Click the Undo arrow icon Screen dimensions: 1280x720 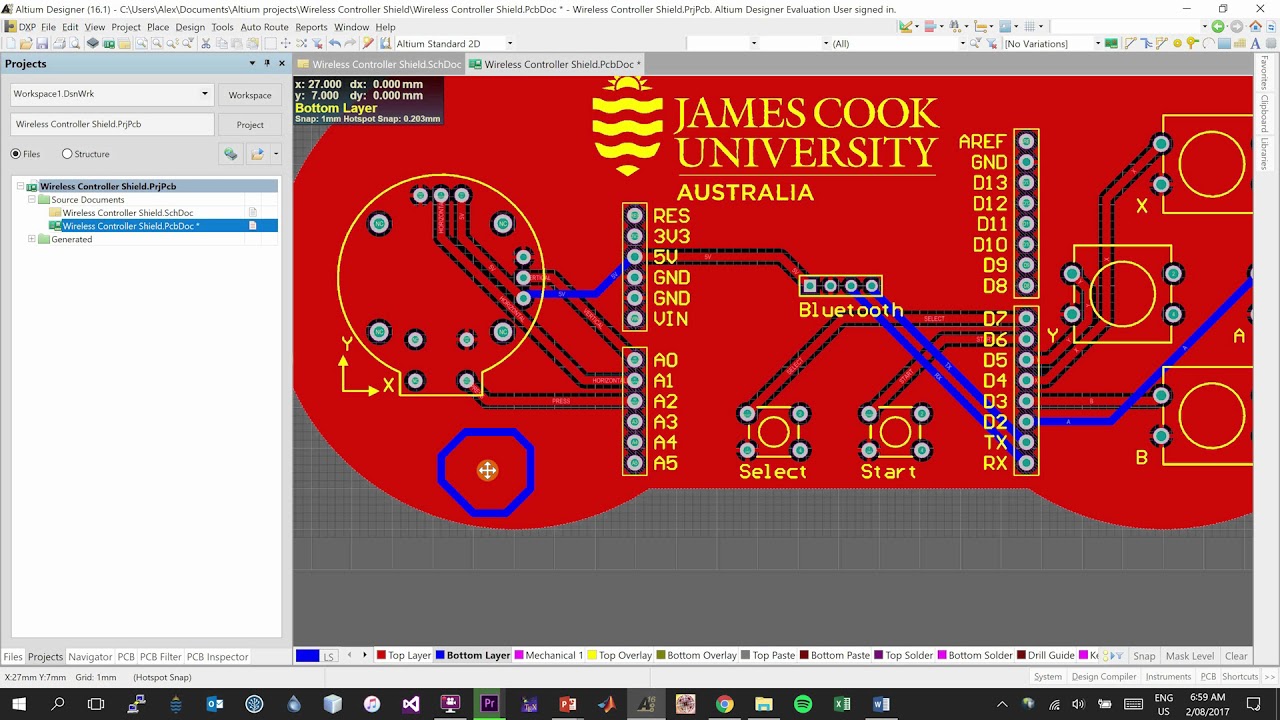pyautogui.click(x=334, y=43)
